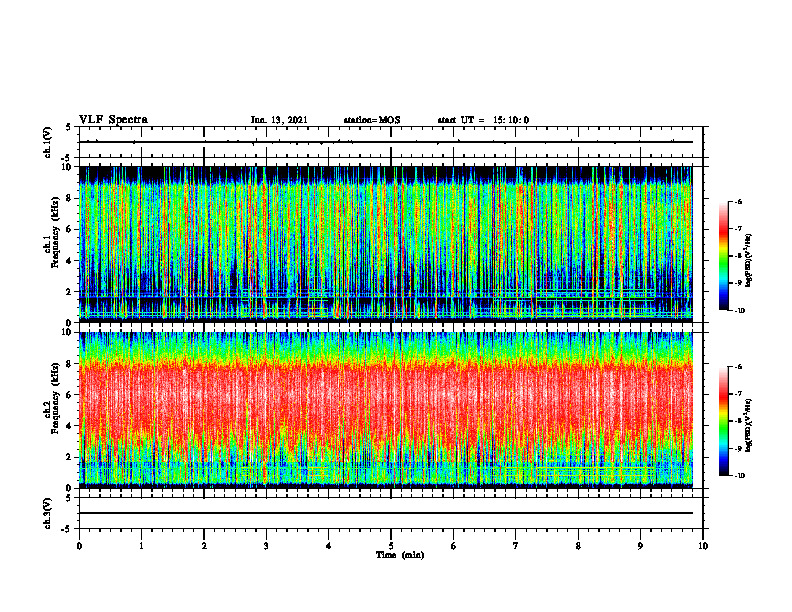Screen dimensions: 792x612
Task: Click the "5" tick on ch.1(V) axis
Action: point(69,127)
